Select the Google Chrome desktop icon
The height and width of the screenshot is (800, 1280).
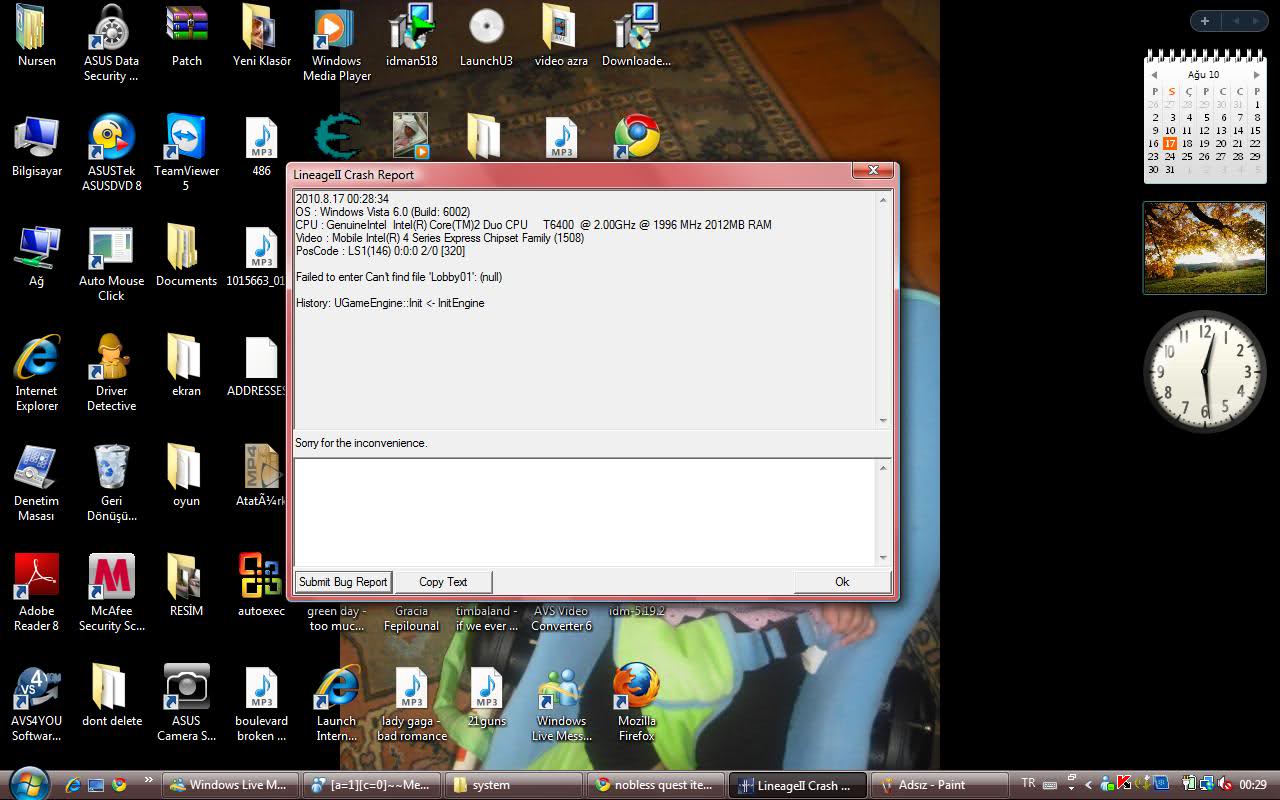click(x=637, y=137)
